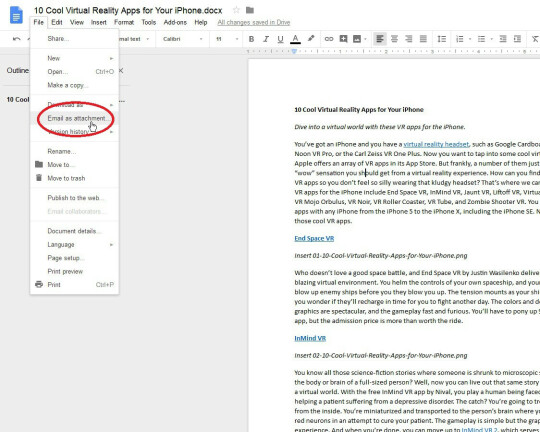This screenshot has width=540, height=432.
Task: Align text to the right
Action: pos(408,39)
